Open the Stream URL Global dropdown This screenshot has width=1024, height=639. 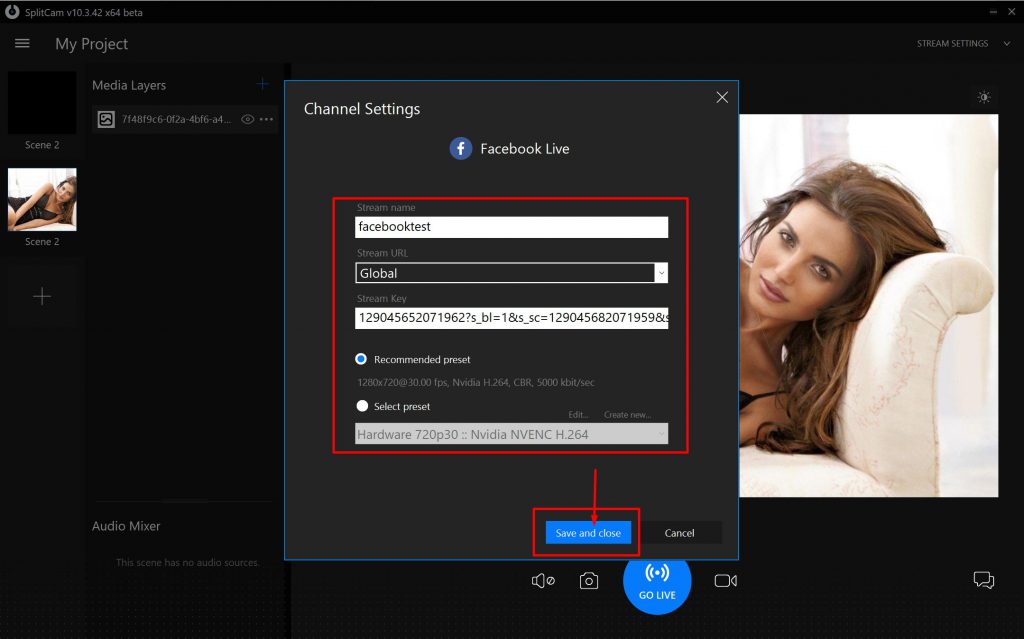tap(511, 272)
